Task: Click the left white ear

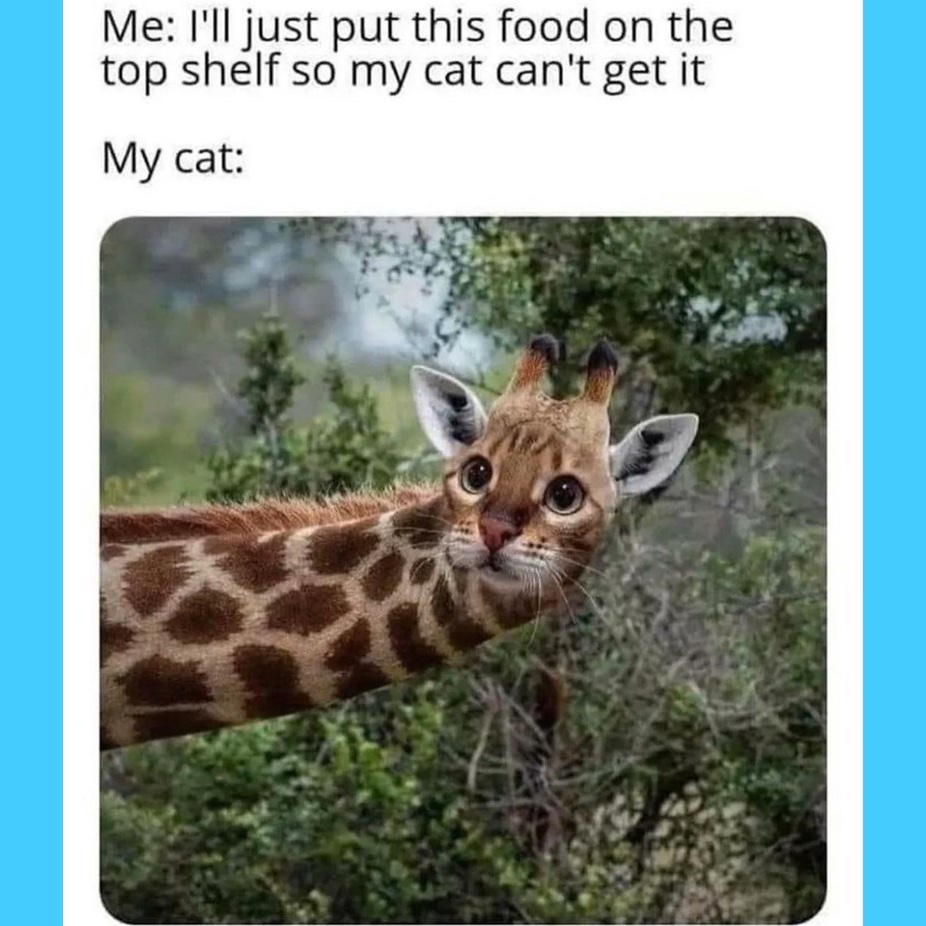Action: click(448, 411)
